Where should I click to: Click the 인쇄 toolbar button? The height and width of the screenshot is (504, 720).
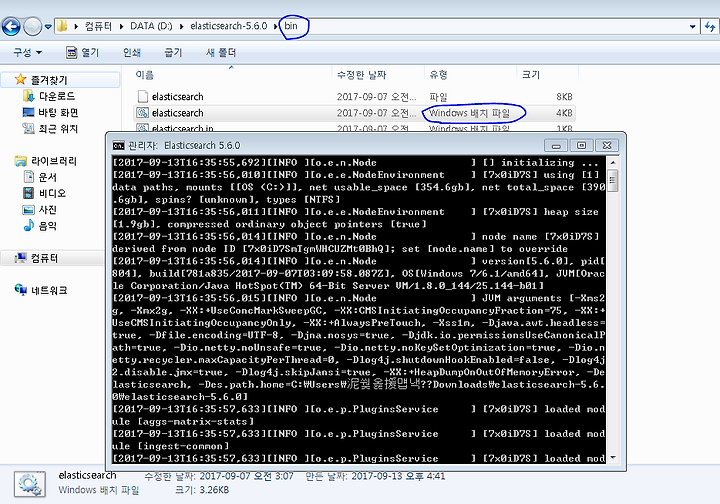[x=132, y=52]
